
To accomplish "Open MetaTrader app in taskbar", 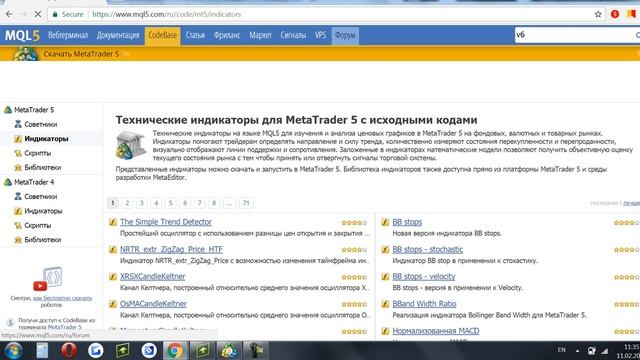I will coord(229,351).
